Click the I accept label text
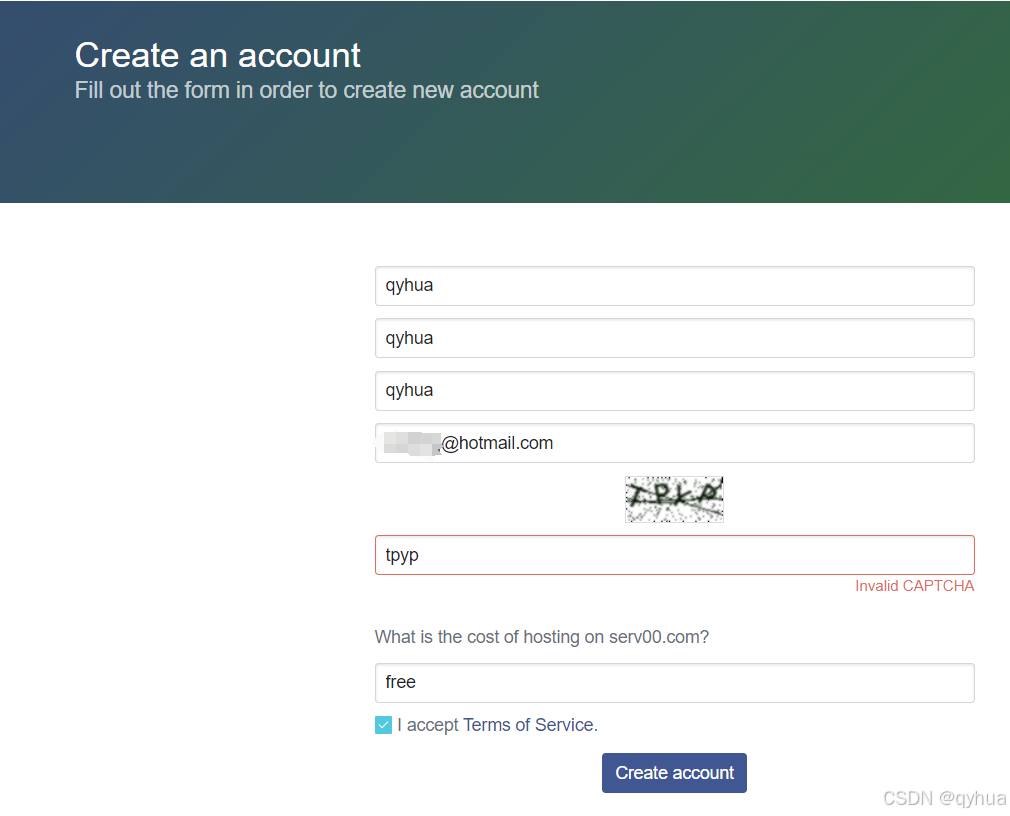1010x816 pixels. [x=428, y=725]
